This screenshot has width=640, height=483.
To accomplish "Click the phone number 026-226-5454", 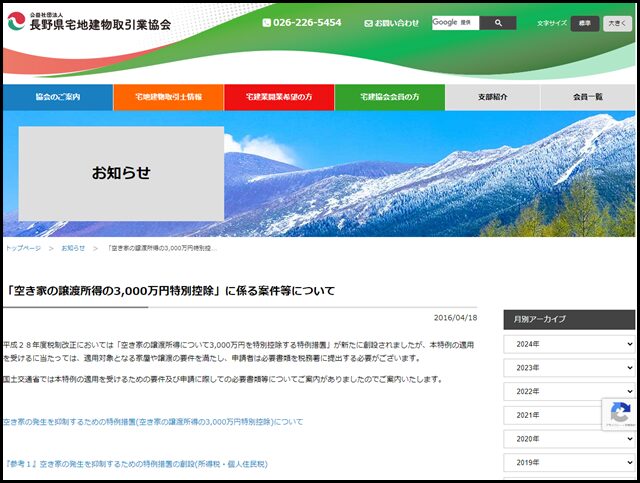I will pos(307,23).
